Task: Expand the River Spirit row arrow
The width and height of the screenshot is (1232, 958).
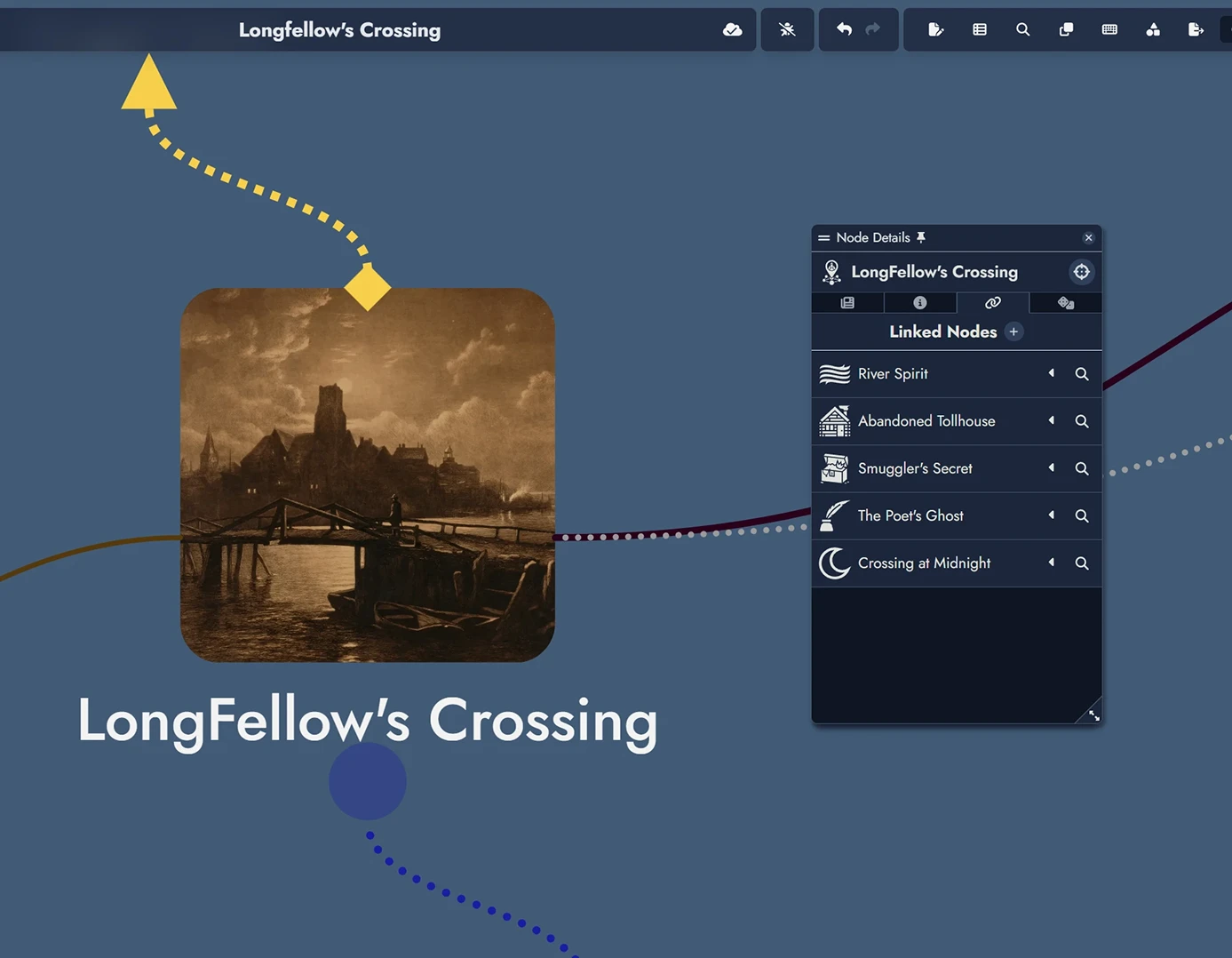Action: [x=1052, y=373]
